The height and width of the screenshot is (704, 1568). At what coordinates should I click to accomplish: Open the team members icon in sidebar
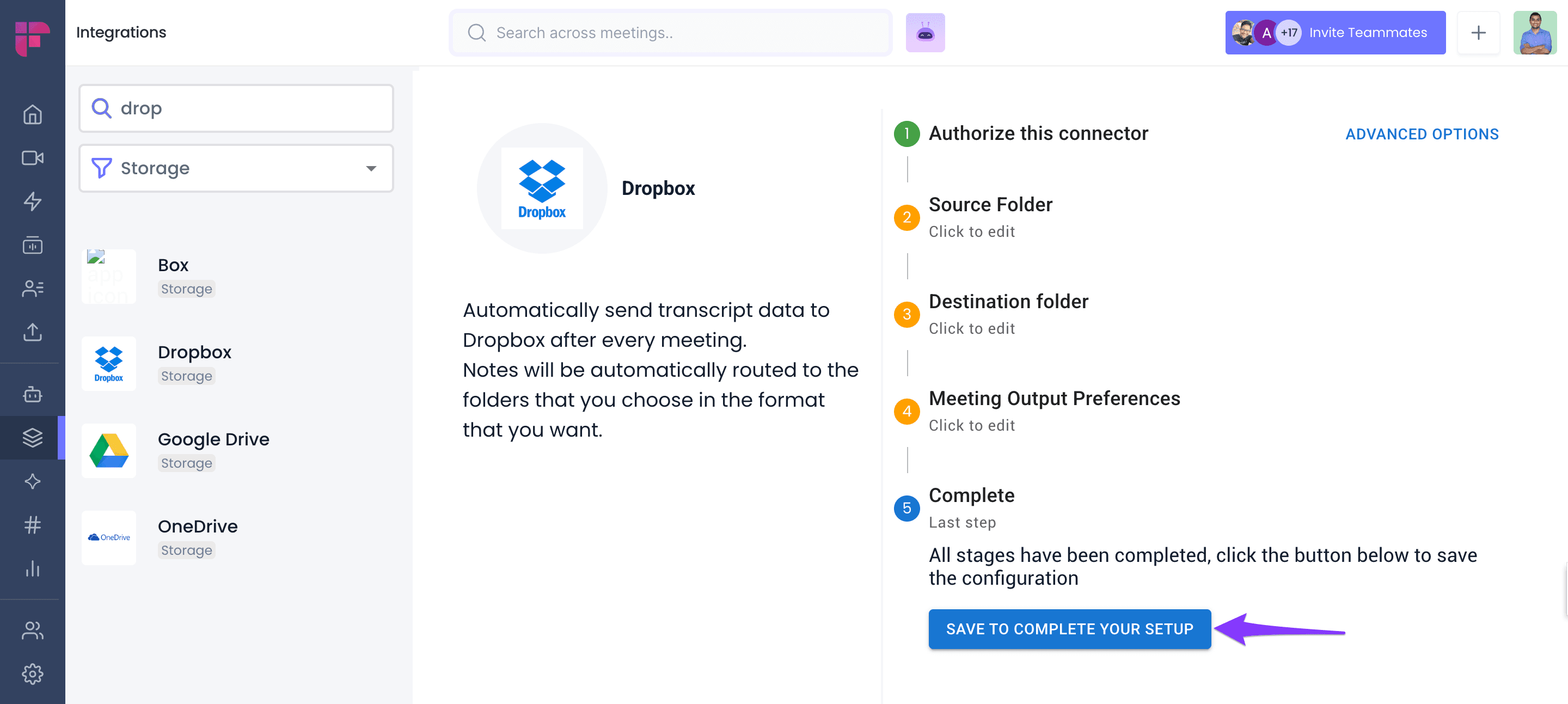tap(32, 630)
